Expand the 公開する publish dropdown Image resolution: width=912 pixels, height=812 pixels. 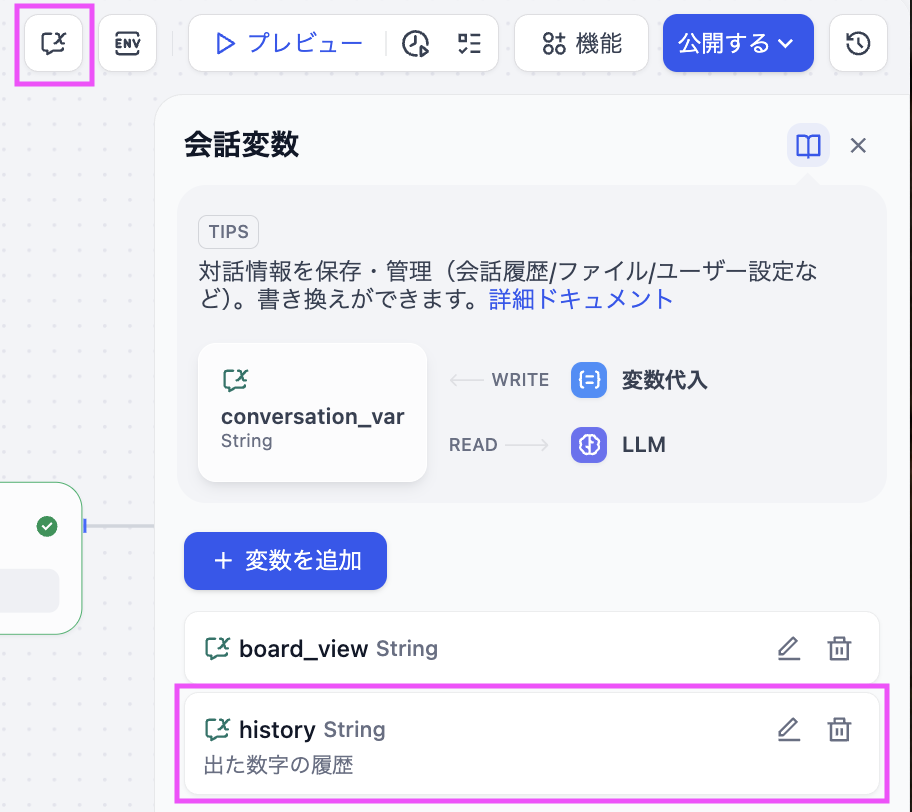click(x=737, y=43)
